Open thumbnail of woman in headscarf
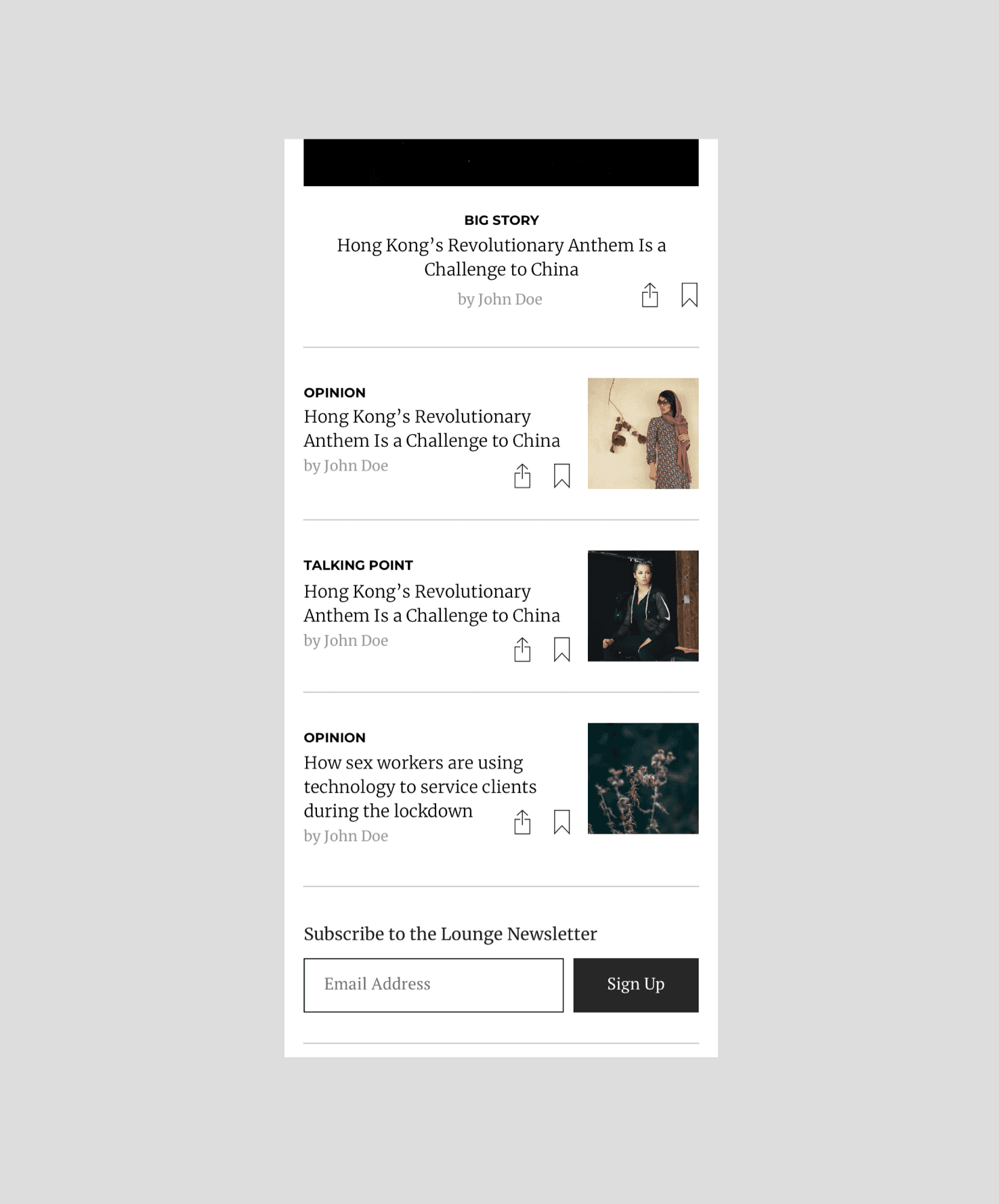 tap(643, 433)
